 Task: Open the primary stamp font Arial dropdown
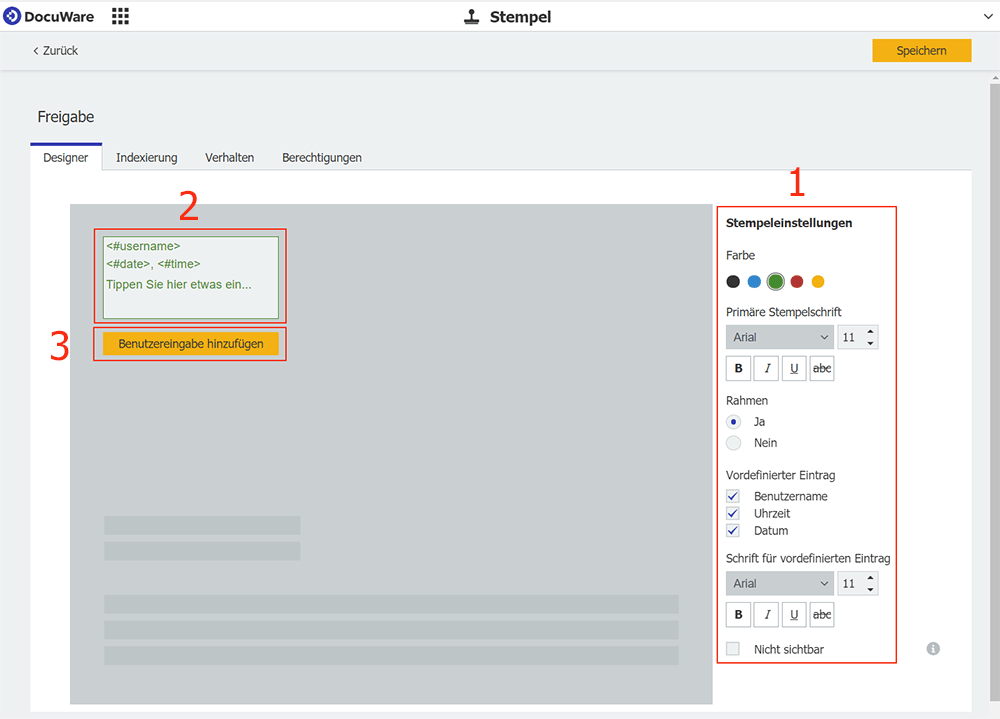pyautogui.click(x=780, y=337)
